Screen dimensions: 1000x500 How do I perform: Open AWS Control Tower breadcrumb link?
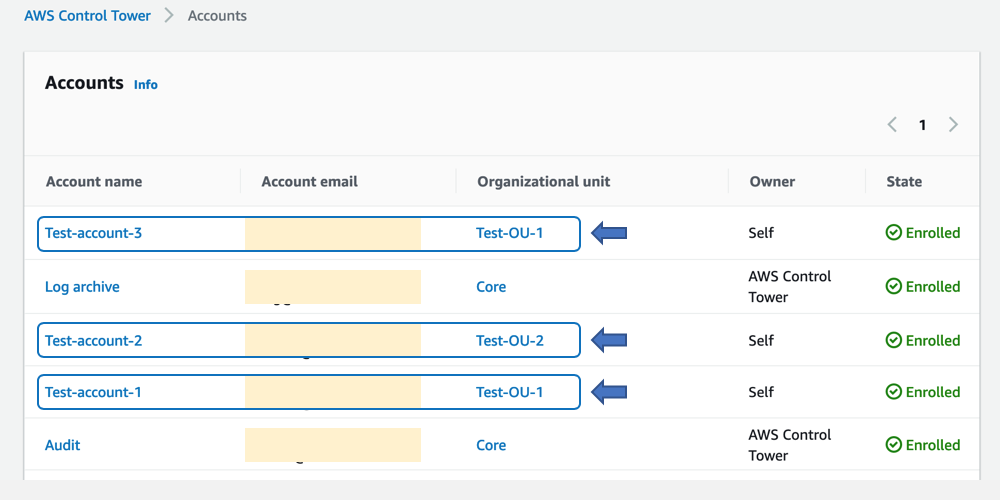[88, 16]
